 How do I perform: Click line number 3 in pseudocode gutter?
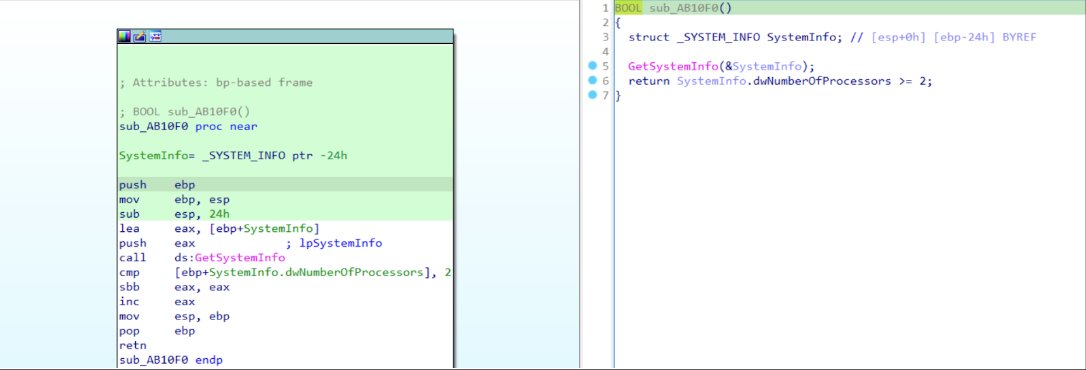tap(605, 37)
